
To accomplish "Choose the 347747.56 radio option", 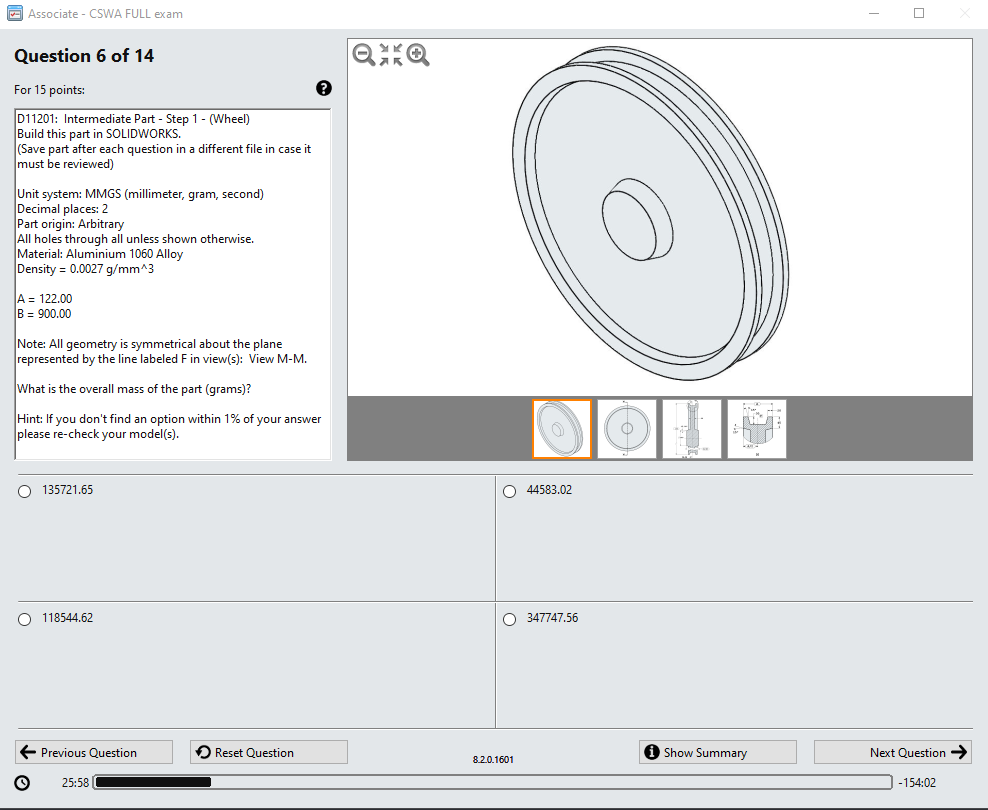I will tap(510, 619).
